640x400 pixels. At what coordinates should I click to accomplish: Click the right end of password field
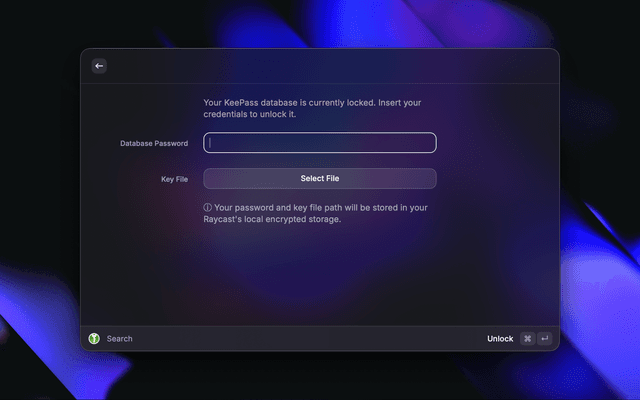[x=428, y=143]
